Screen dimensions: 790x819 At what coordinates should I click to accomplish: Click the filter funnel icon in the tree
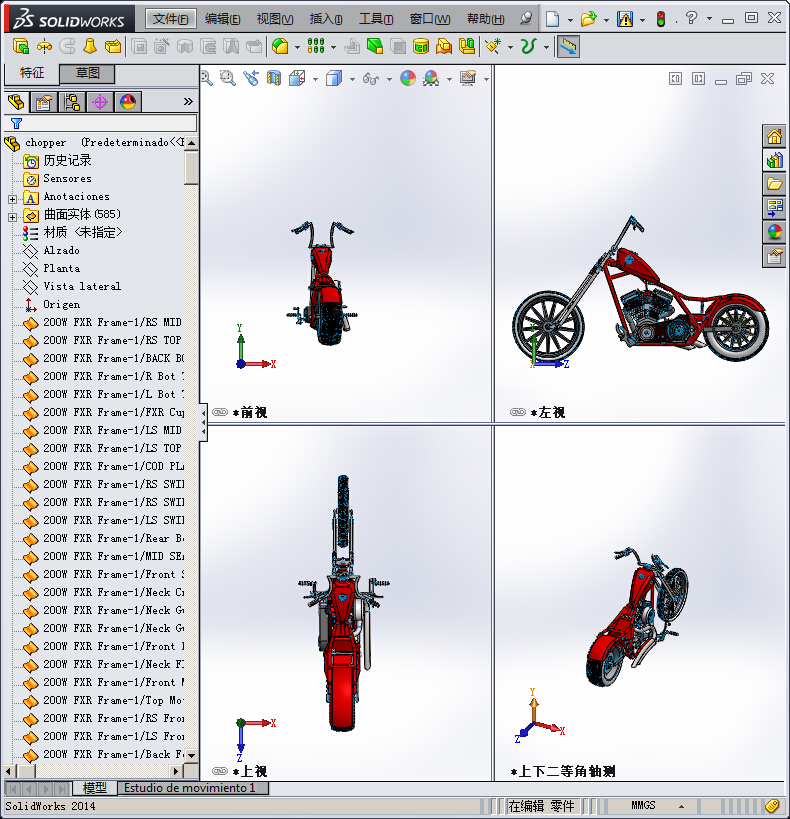click(x=17, y=123)
